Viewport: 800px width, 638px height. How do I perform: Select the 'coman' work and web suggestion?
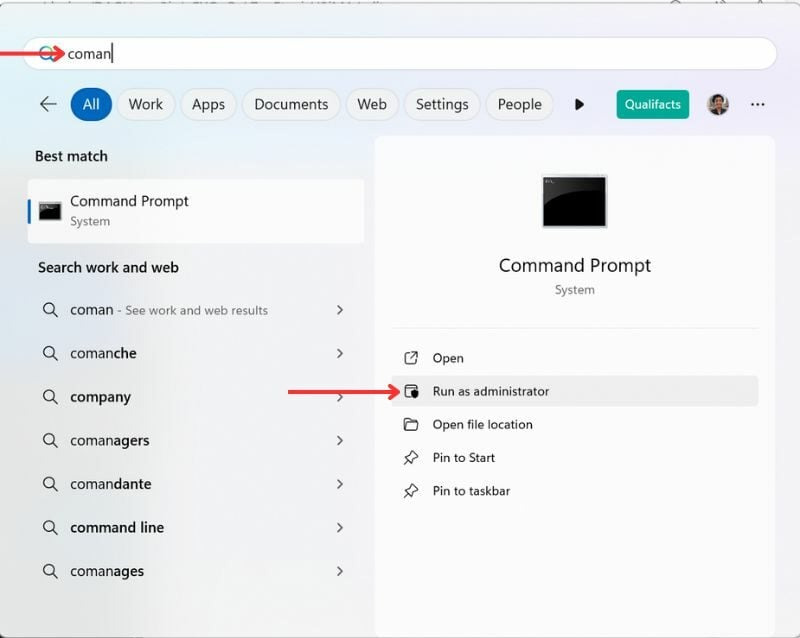click(x=196, y=310)
